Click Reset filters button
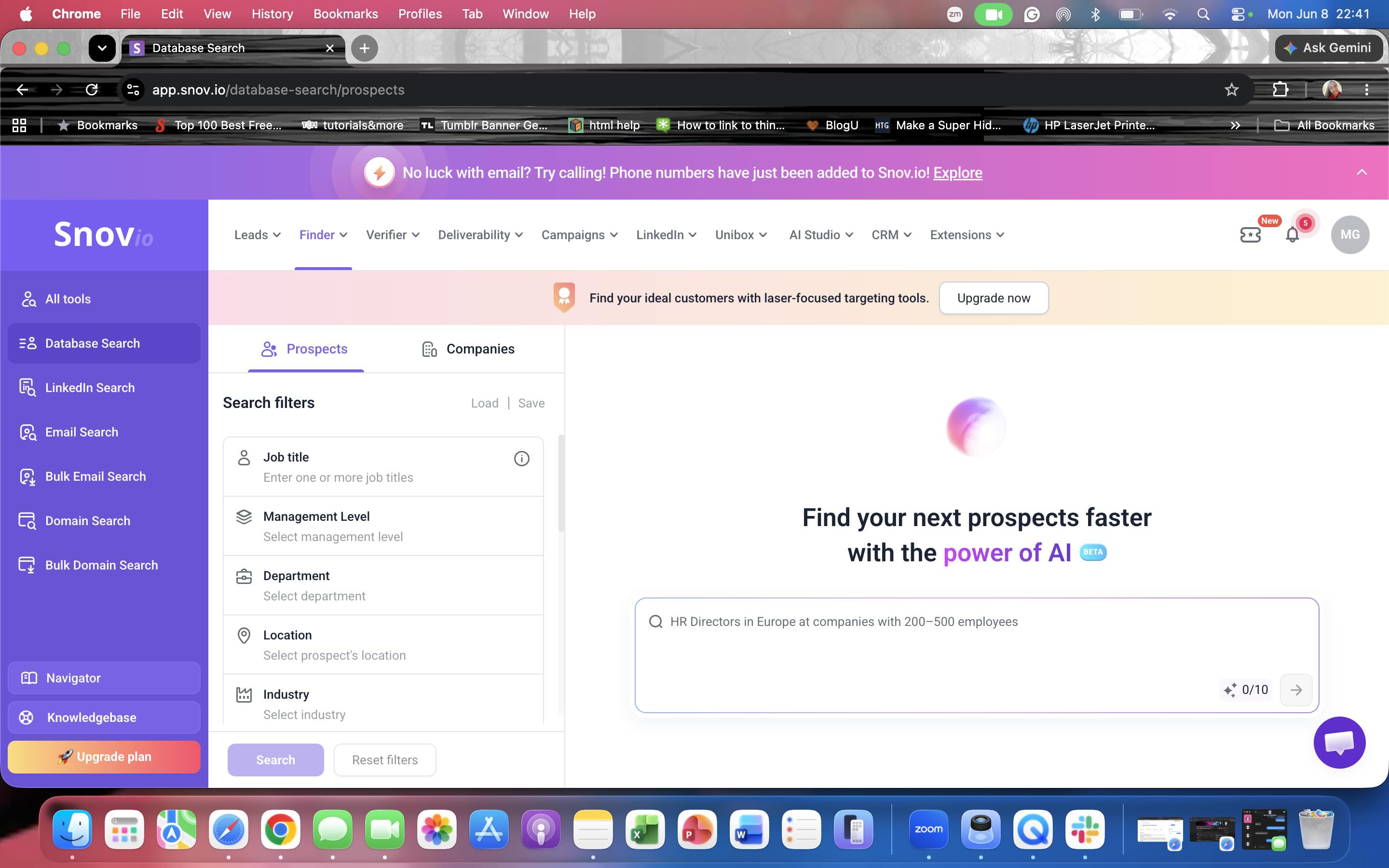Viewport: 1389px width, 868px height. coord(385,759)
